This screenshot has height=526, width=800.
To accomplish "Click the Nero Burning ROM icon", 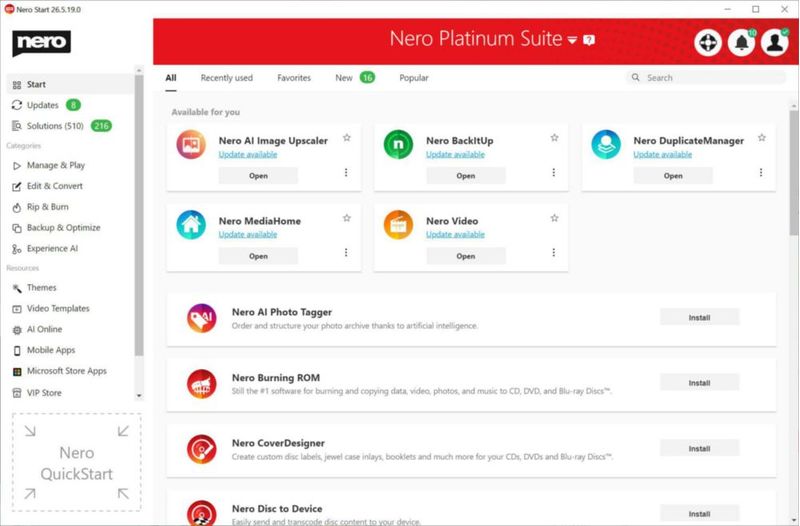I will [202, 384].
